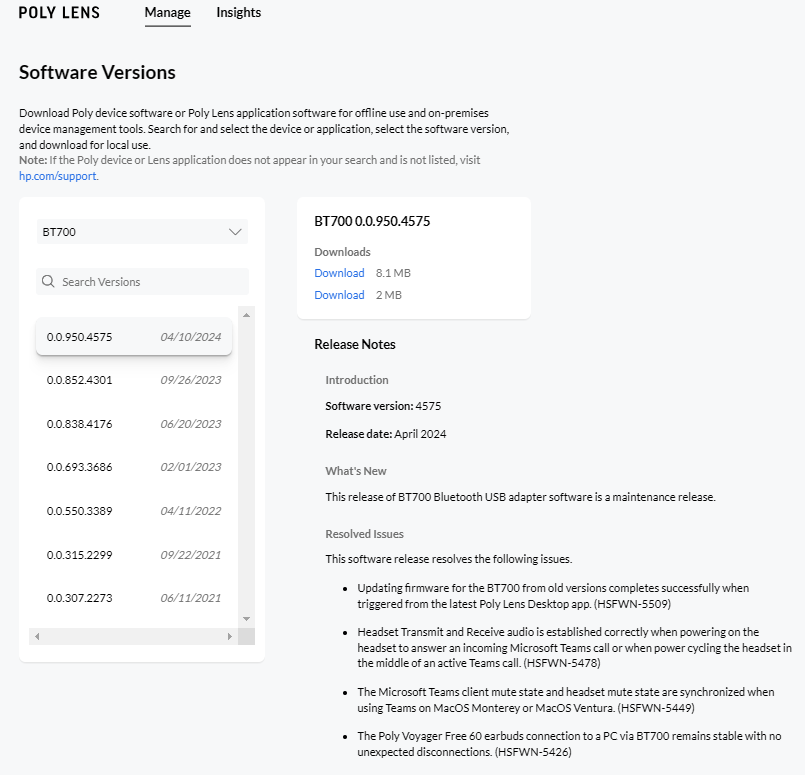Click the HSFWN-5509 issue bullet
Viewport: 805px width, 775px height.
click(553, 596)
